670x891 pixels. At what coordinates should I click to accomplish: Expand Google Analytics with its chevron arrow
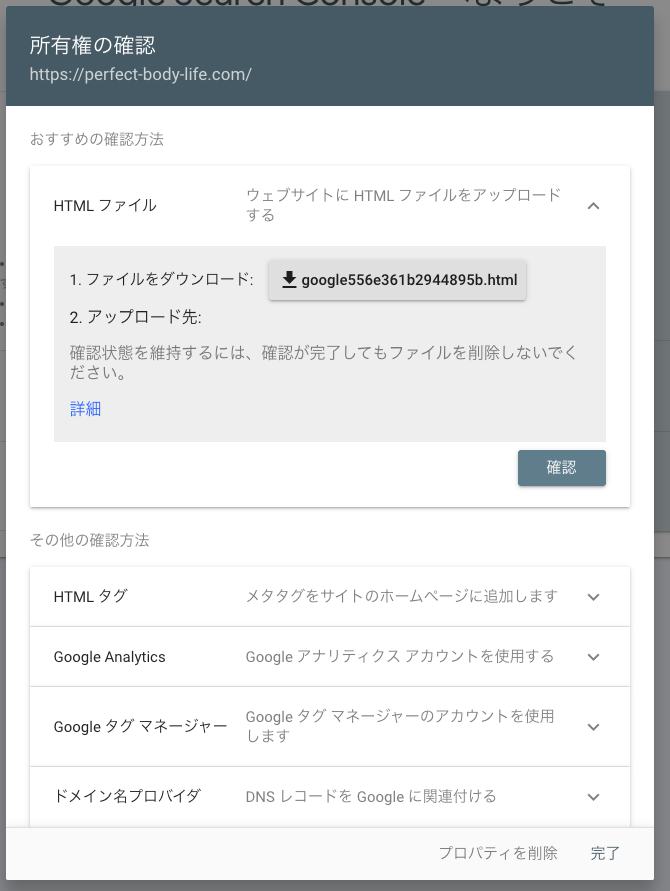coord(593,657)
